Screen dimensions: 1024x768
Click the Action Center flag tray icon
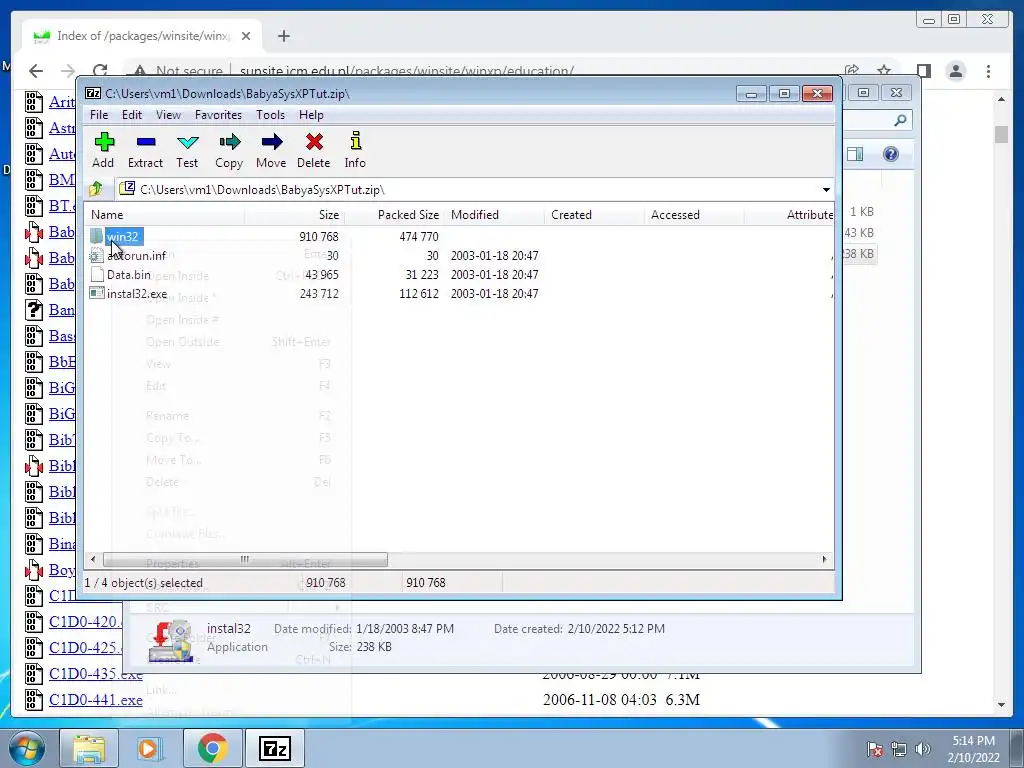(874, 749)
